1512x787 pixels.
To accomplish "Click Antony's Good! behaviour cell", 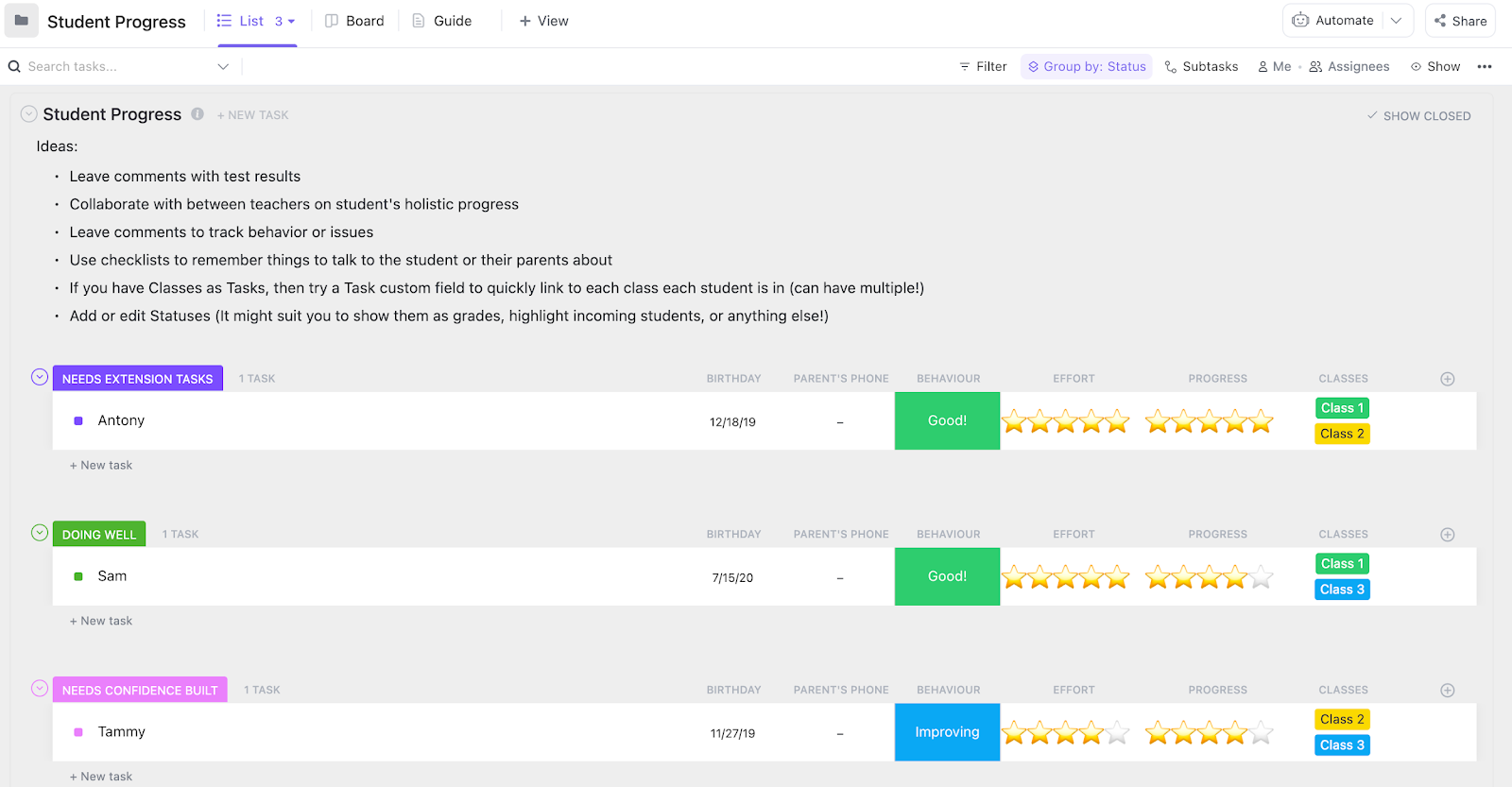I will tap(947, 420).
